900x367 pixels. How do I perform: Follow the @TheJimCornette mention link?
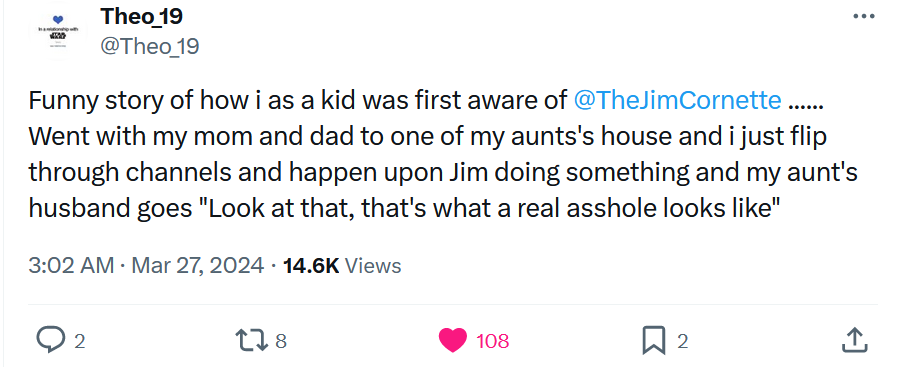[677, 101]
